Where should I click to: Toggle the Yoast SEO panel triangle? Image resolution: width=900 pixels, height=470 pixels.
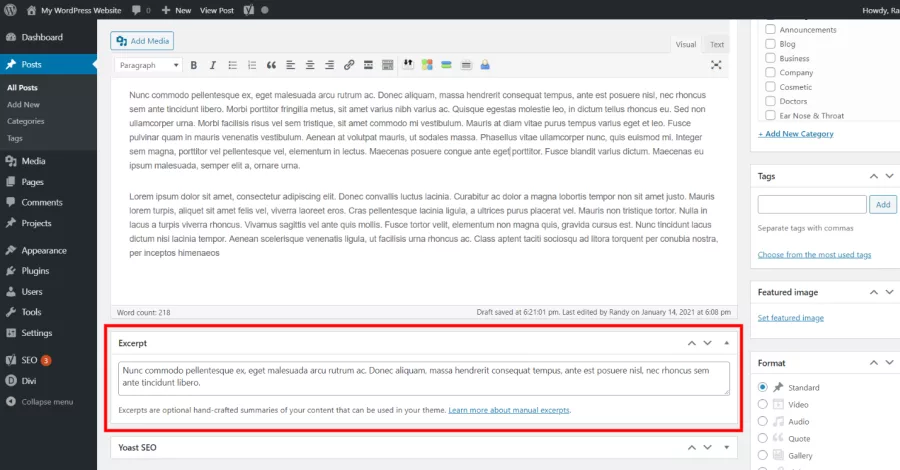(727, 448)
